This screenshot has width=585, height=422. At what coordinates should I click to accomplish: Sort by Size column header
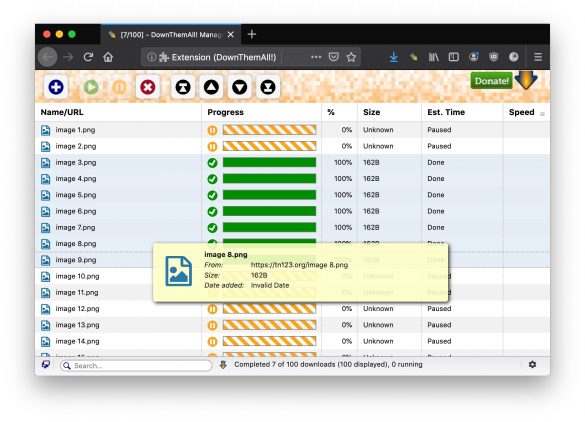(x=372, y=112)
